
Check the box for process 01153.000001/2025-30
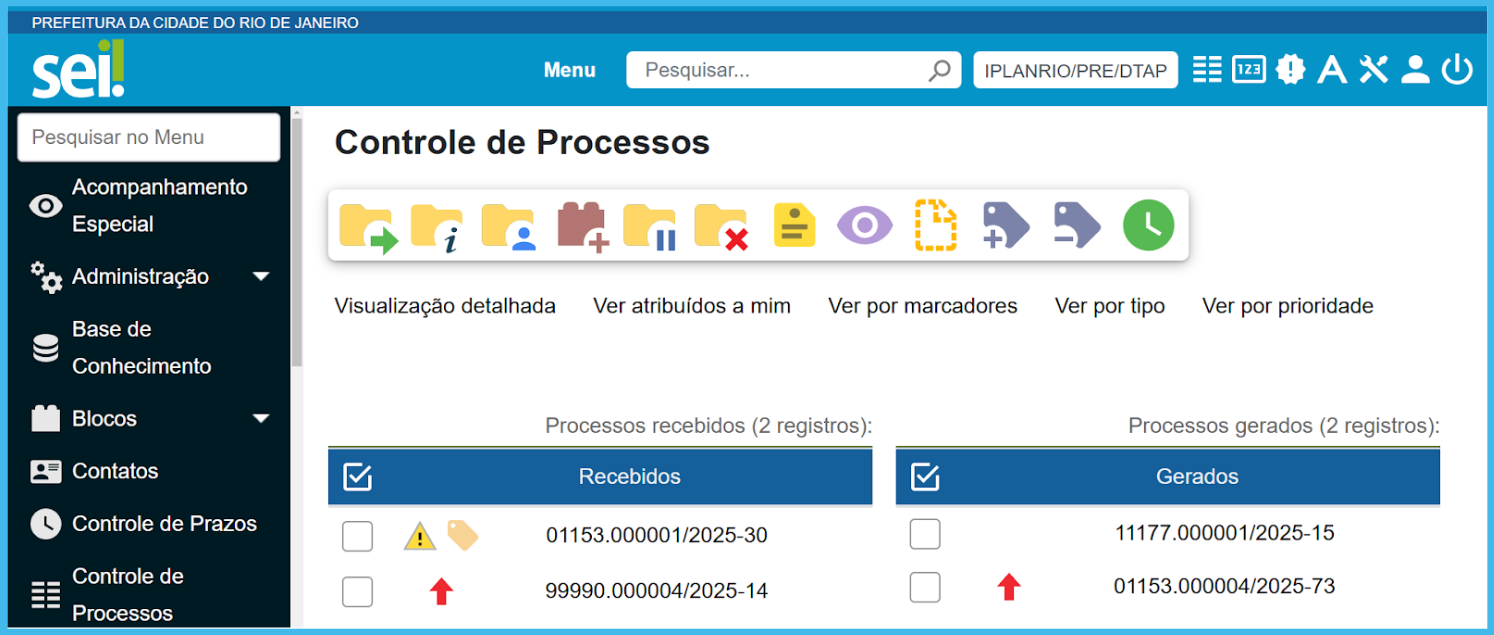click(x=357, y=537)
